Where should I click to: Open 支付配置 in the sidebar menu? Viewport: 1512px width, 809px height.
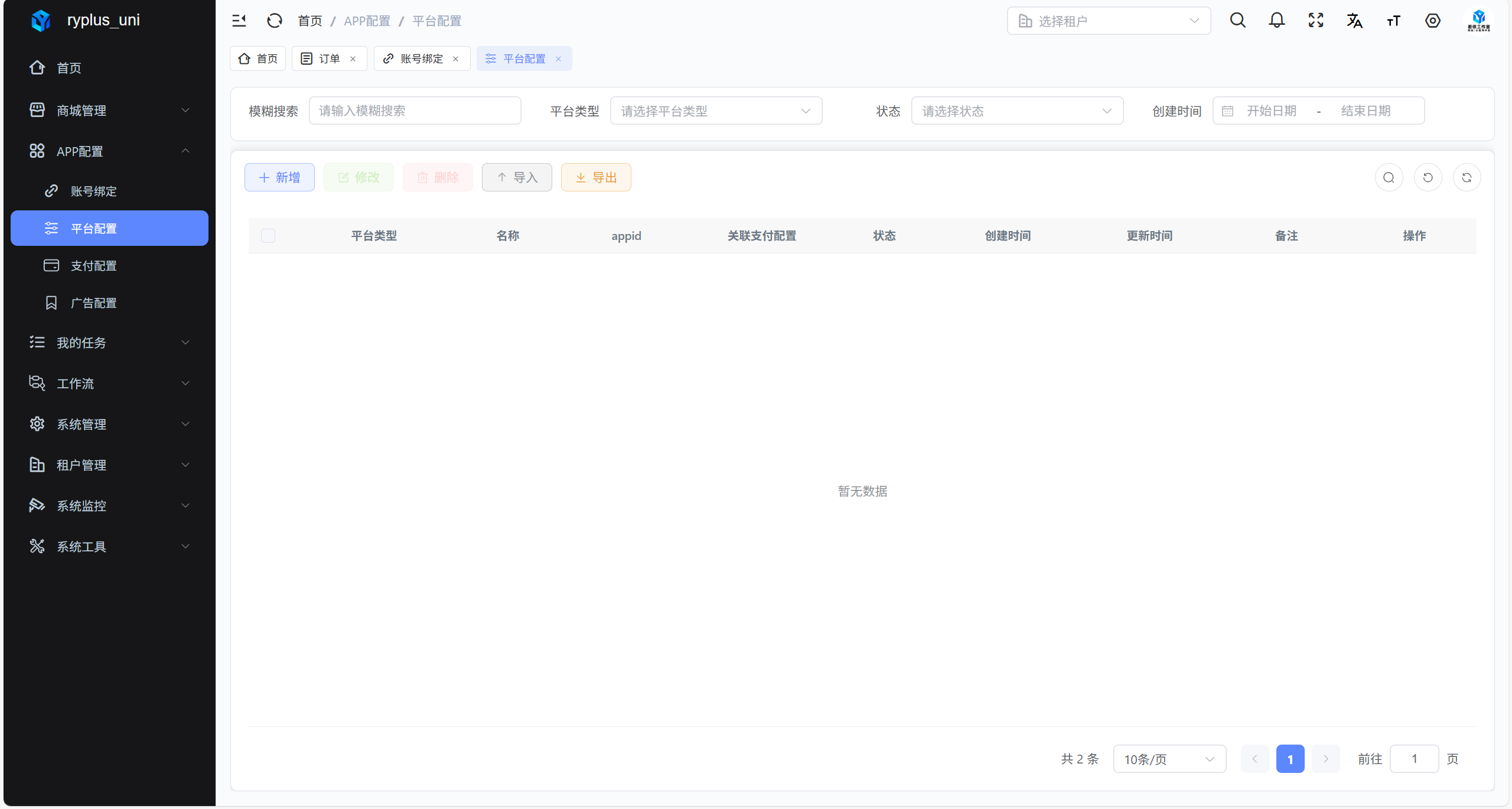coord(93,266)
